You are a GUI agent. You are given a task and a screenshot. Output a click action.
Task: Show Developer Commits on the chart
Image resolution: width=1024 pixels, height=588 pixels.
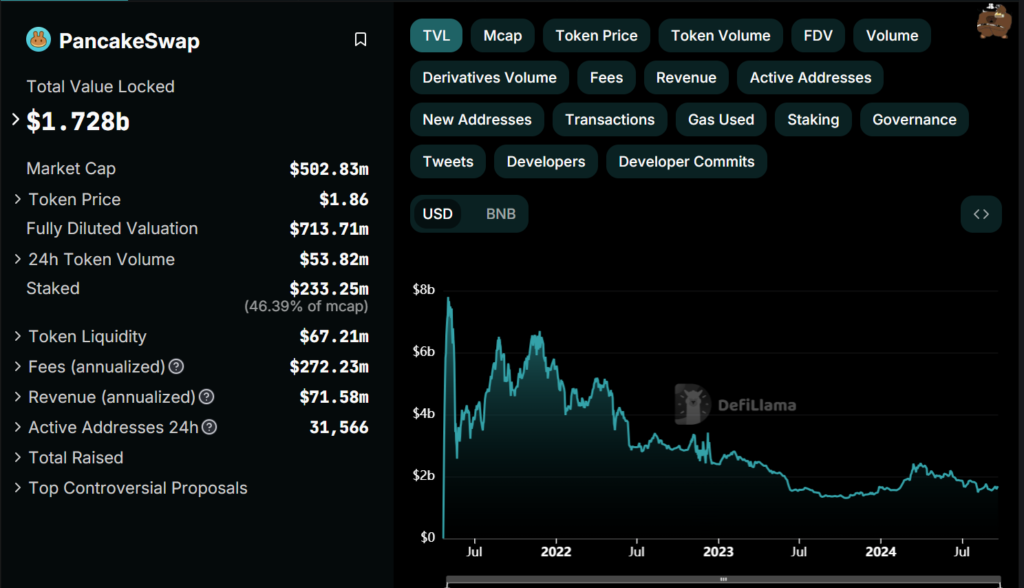tap(686, 161)
